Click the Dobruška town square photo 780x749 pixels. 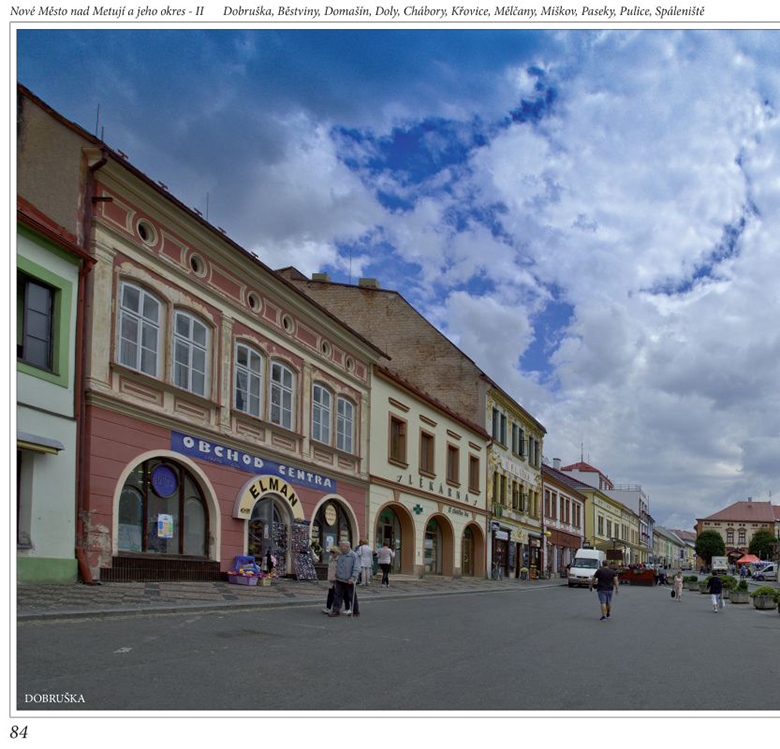point(398,370)
